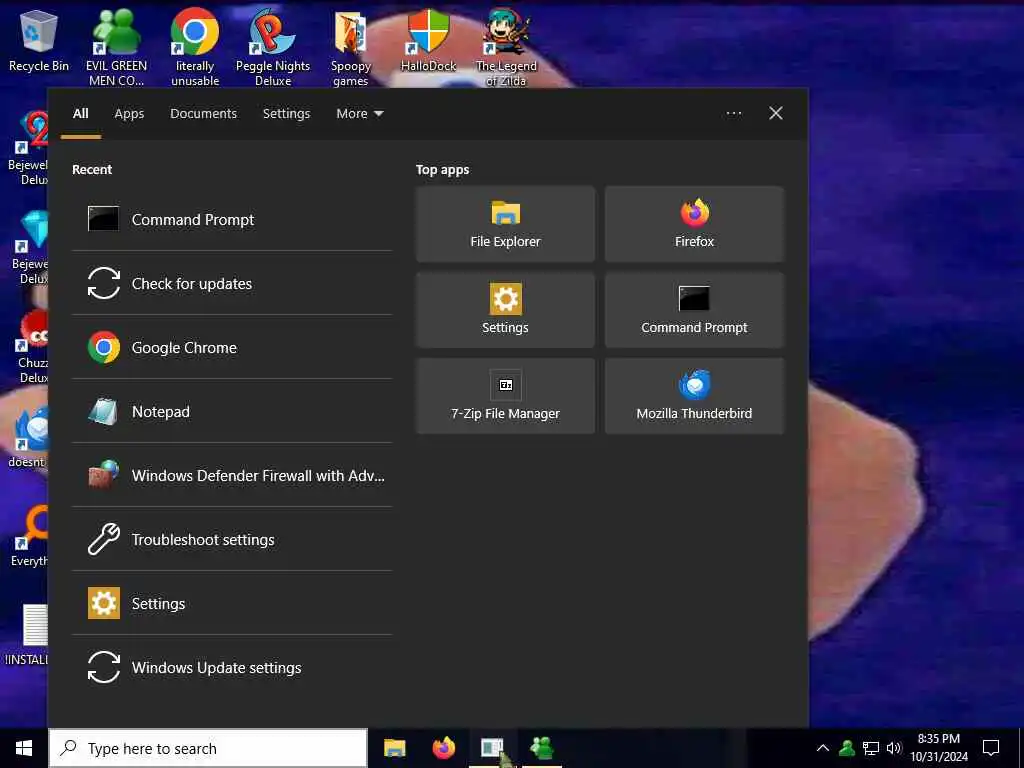Open network status tray icon

click(x=871, y=748)
